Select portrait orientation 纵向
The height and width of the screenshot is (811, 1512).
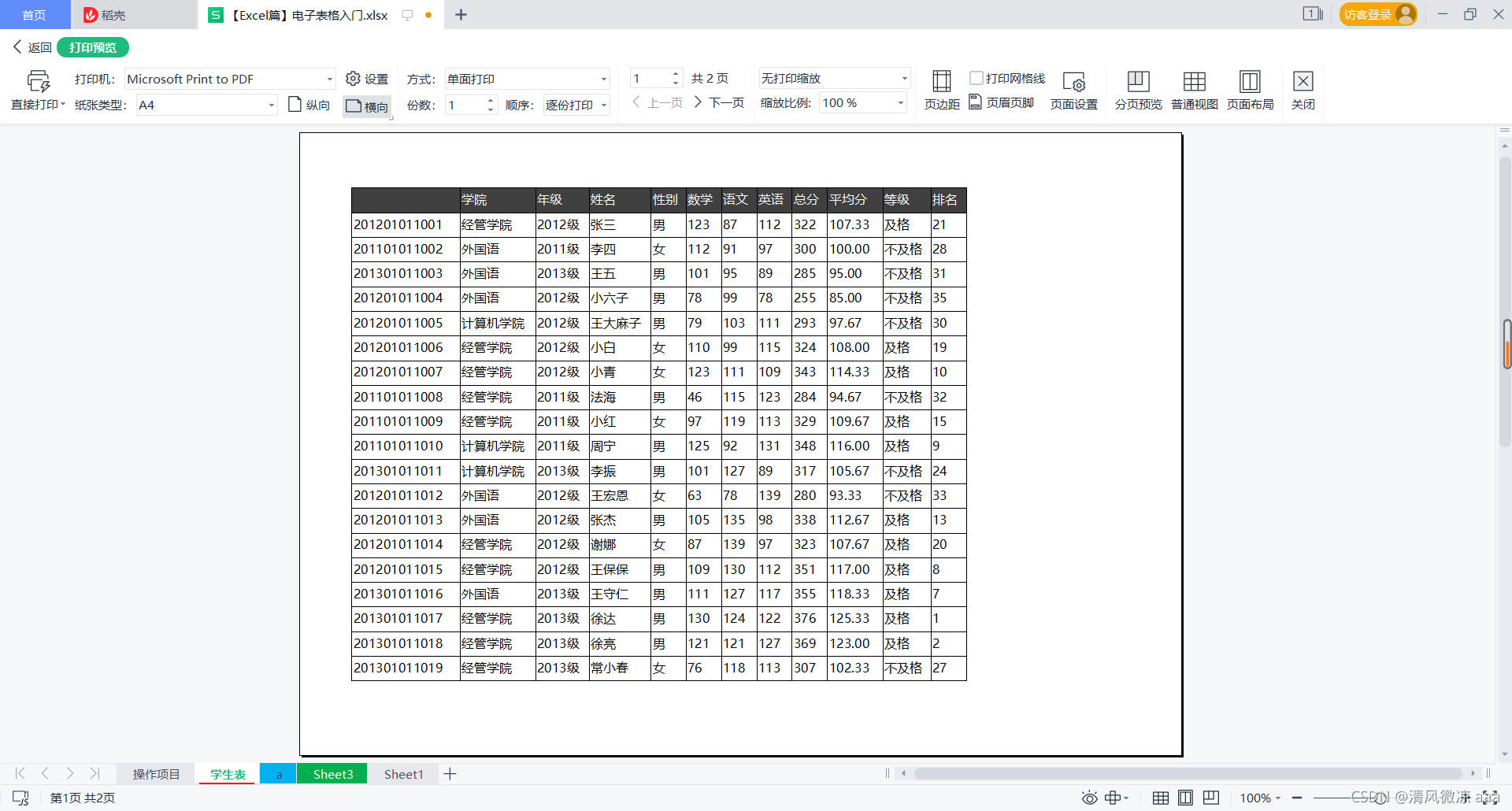point(309,105)
